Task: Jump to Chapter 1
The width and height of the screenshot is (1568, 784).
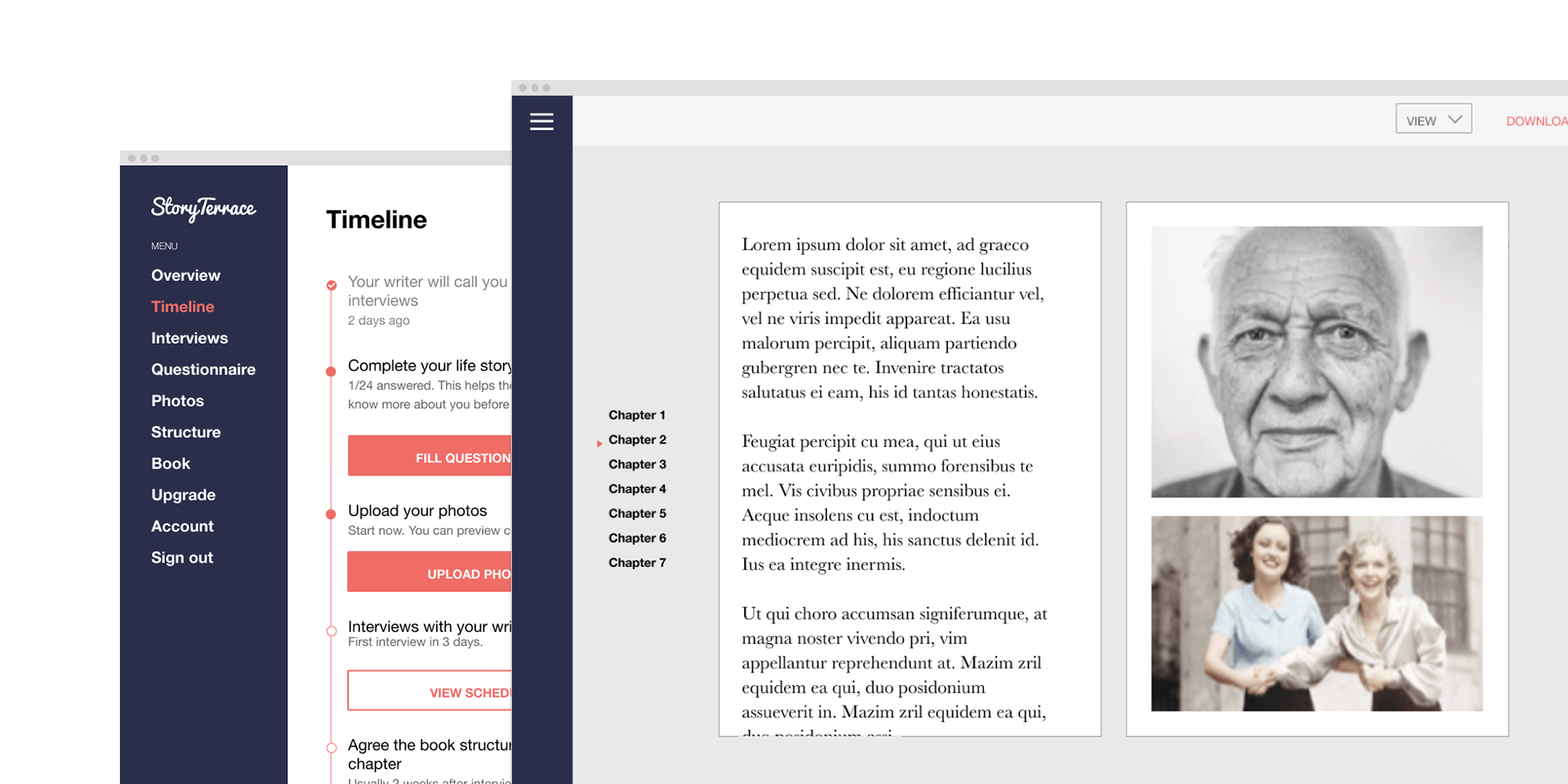Action: [637, 415]
